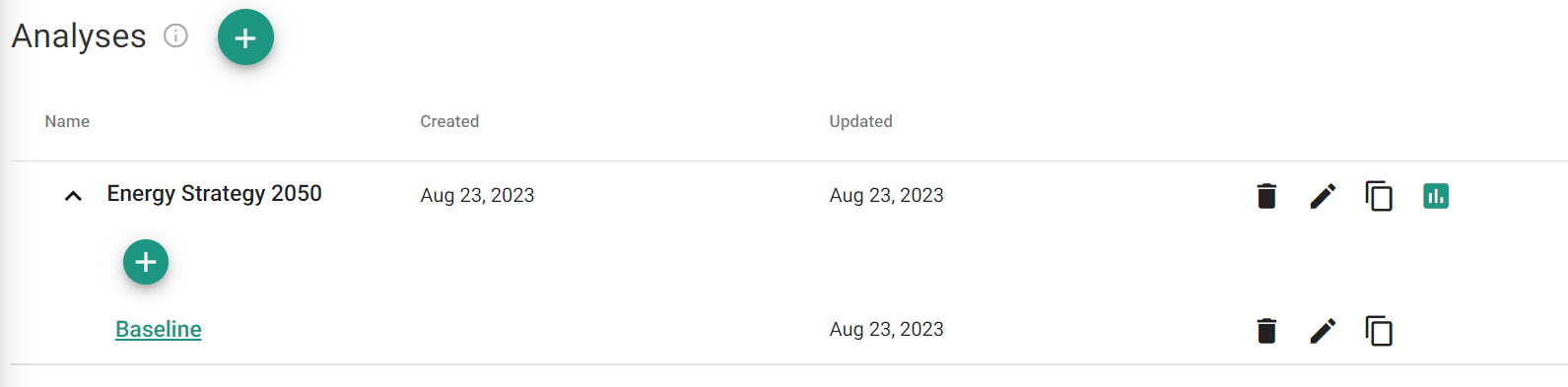Image resolution: width=1568 pixels, height=387 pixels.
Task: Sort by the Updated column header
Action: click(860, 121)
